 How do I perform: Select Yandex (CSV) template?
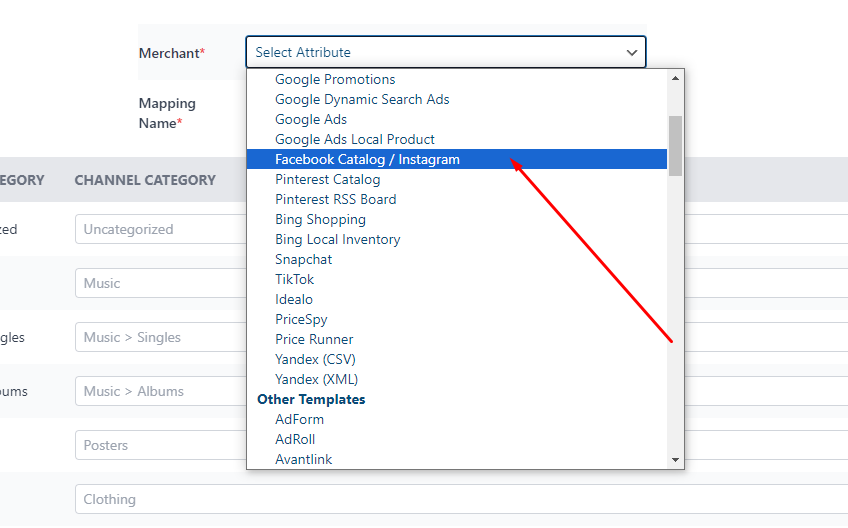pos(315,359)
